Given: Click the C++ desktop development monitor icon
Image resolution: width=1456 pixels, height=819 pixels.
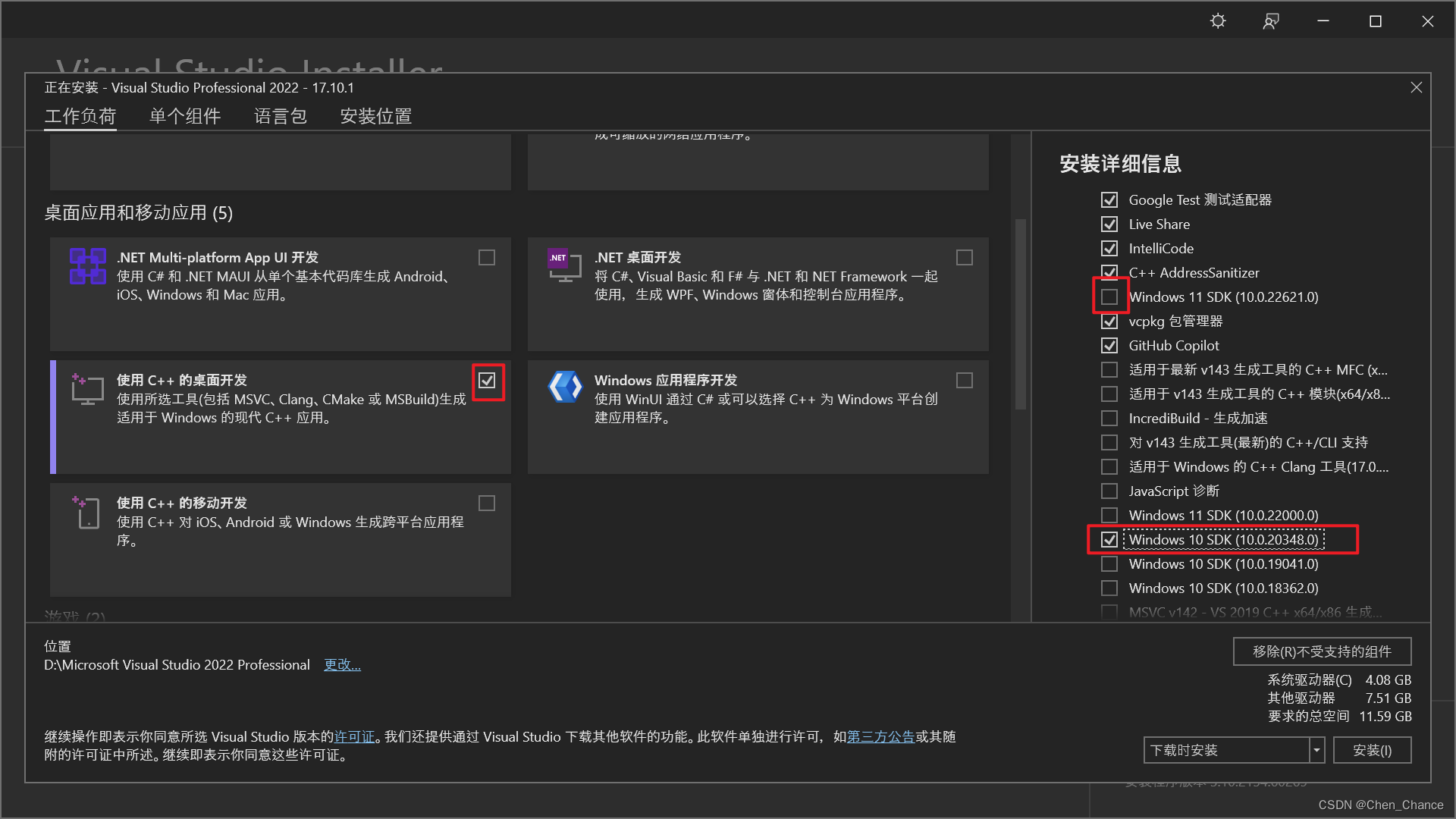Looking at the screenshot, I should [87, 389].
